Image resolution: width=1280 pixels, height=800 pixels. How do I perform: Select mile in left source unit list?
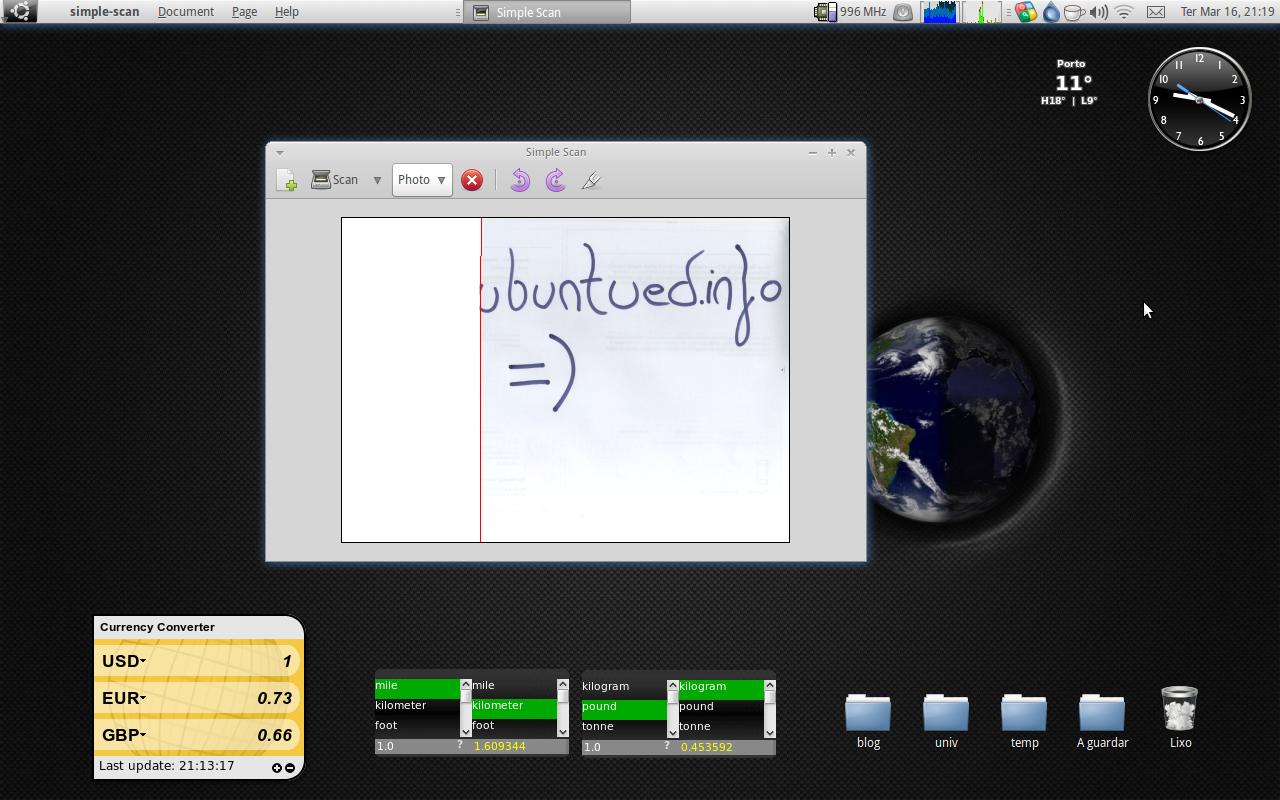[x=417, y=686]
